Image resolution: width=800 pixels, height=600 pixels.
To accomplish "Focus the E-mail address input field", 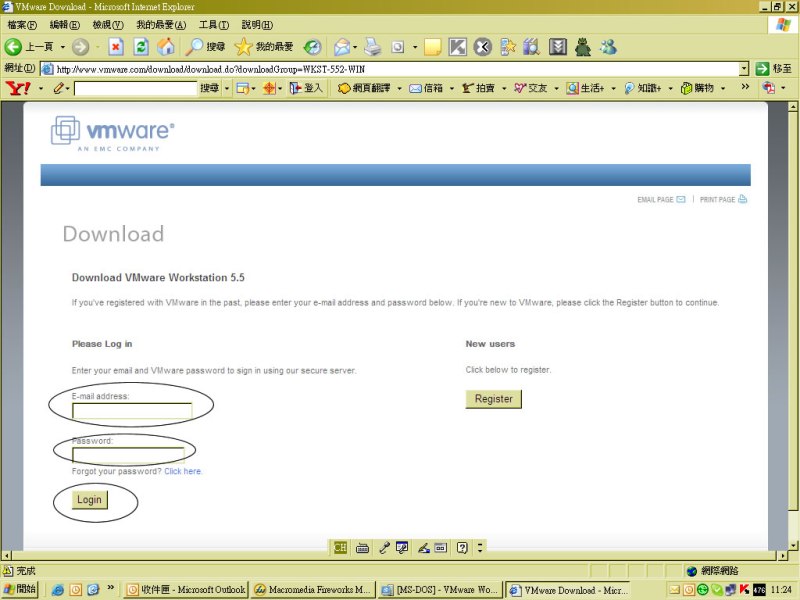I will click(x=132, y=411).
